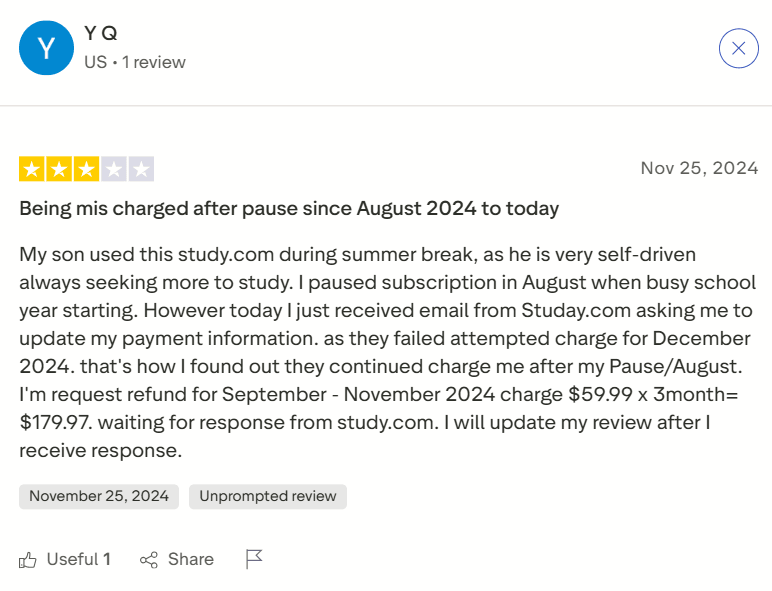Image resolution: width=772 pixels, height=591 pixels.
Task: Click the 'Share' label text
Action: 190,559
